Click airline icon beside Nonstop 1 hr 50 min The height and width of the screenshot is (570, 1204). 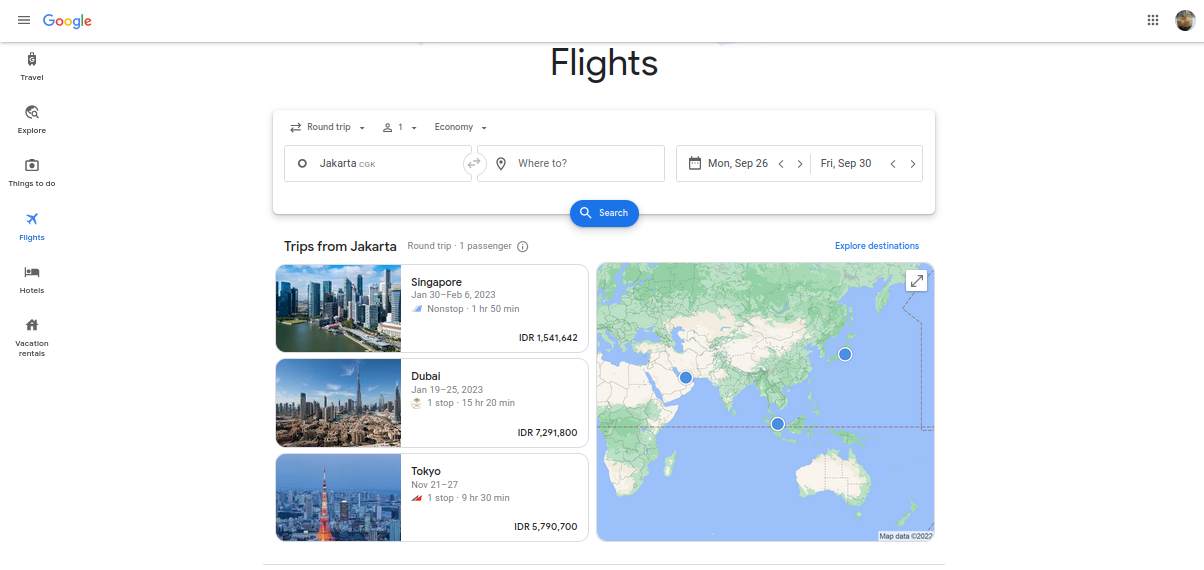[x=417, y=309]
